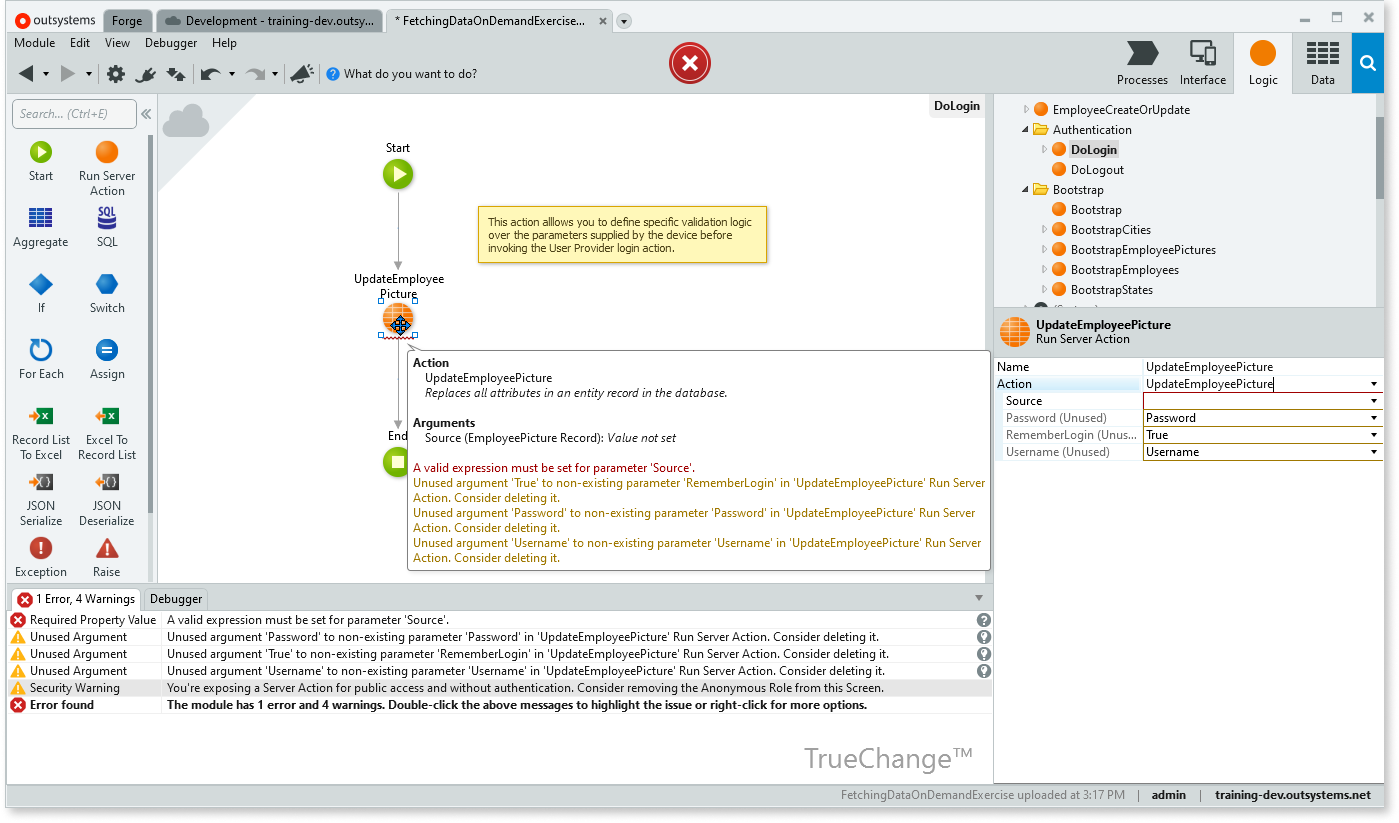Click the Unused Argument warning for Password
This screenshot has height=823, width=1399.
tap(400, 636)
